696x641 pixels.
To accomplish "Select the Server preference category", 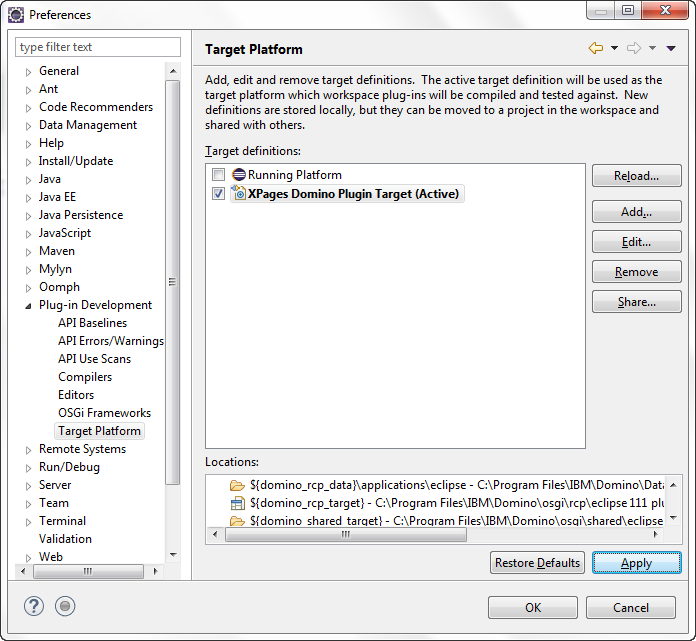I will (55, 485).
